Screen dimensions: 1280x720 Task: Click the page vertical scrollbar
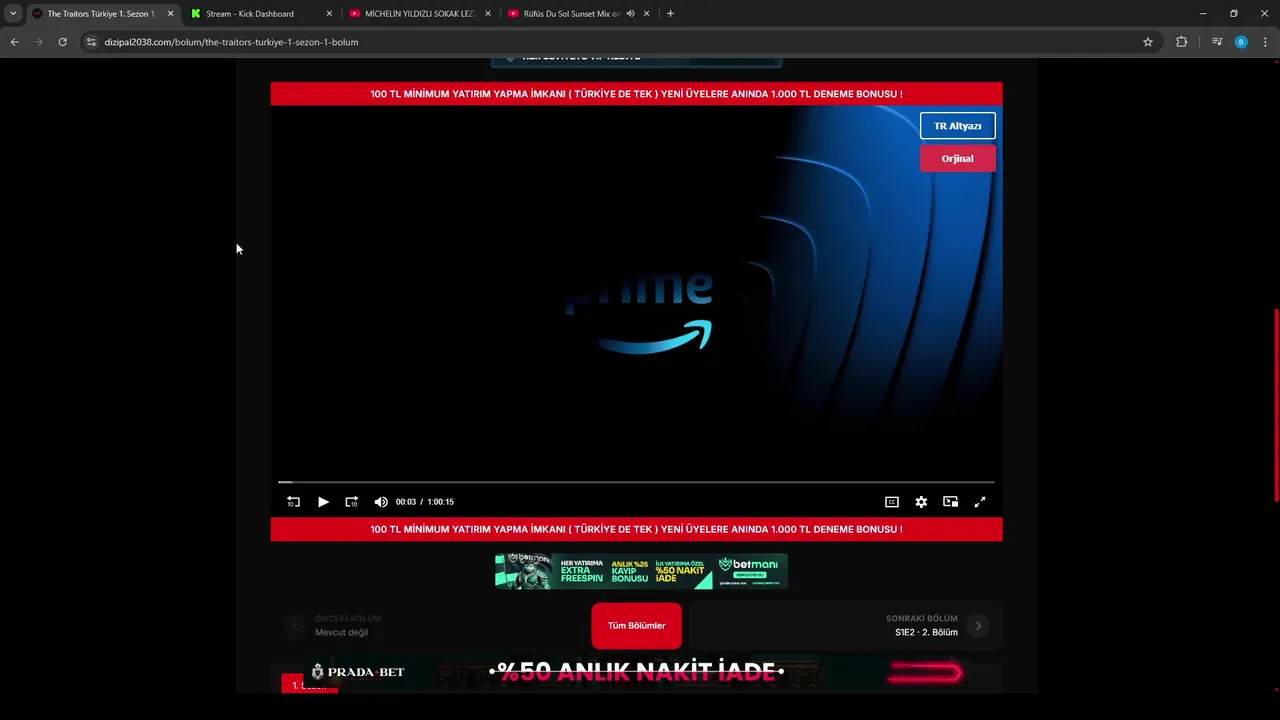1275,405
